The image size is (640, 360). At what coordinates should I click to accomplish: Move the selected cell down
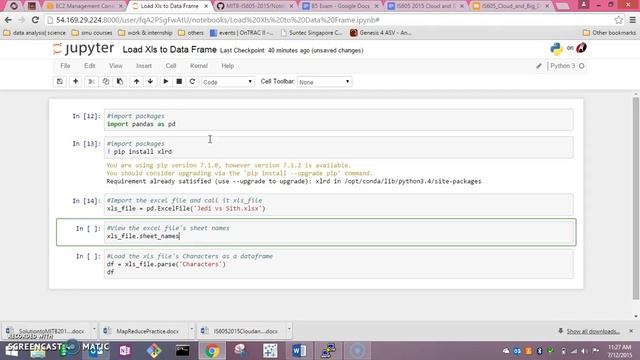coord(150,82)
